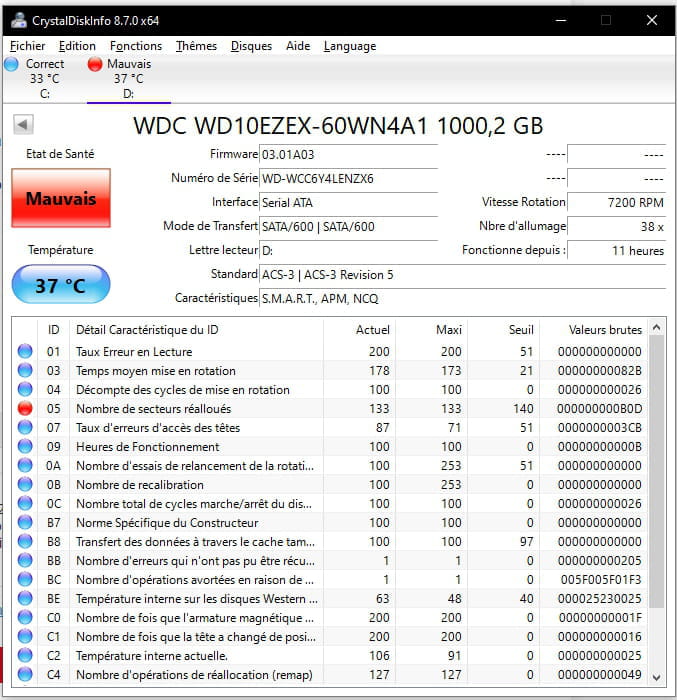Click the Firmware value field
This screenshot has width=677, height=700.
[348, 155]
